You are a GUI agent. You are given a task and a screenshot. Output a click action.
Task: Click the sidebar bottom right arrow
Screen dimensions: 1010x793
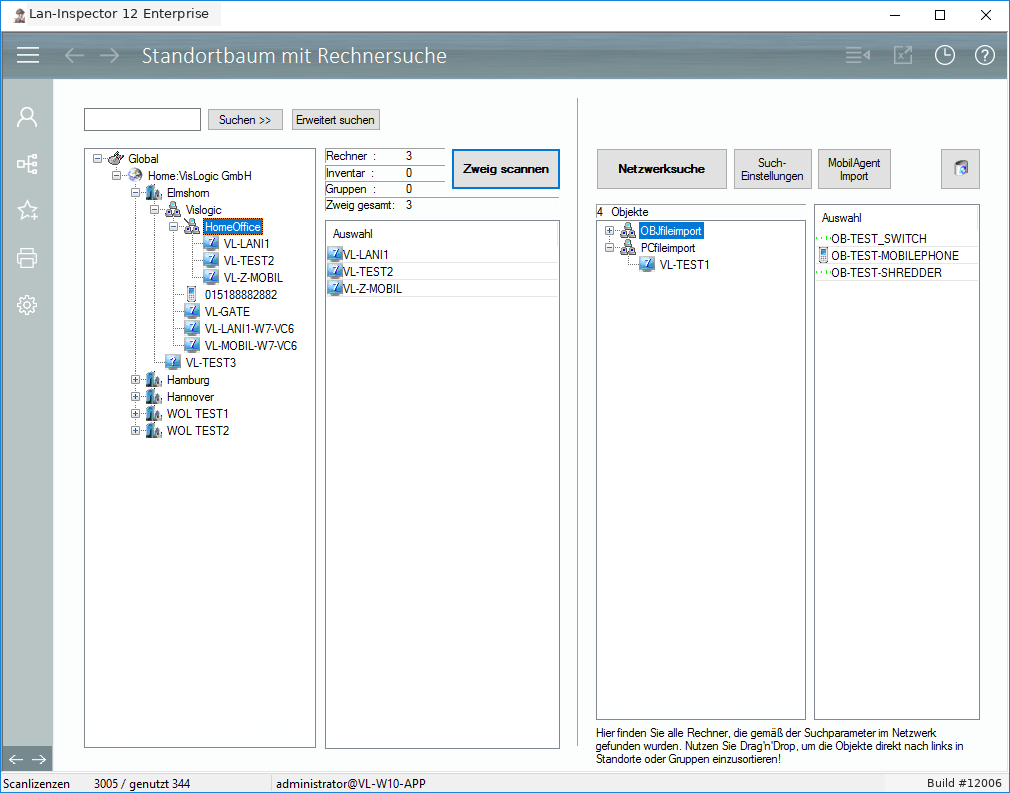[39, 760]
